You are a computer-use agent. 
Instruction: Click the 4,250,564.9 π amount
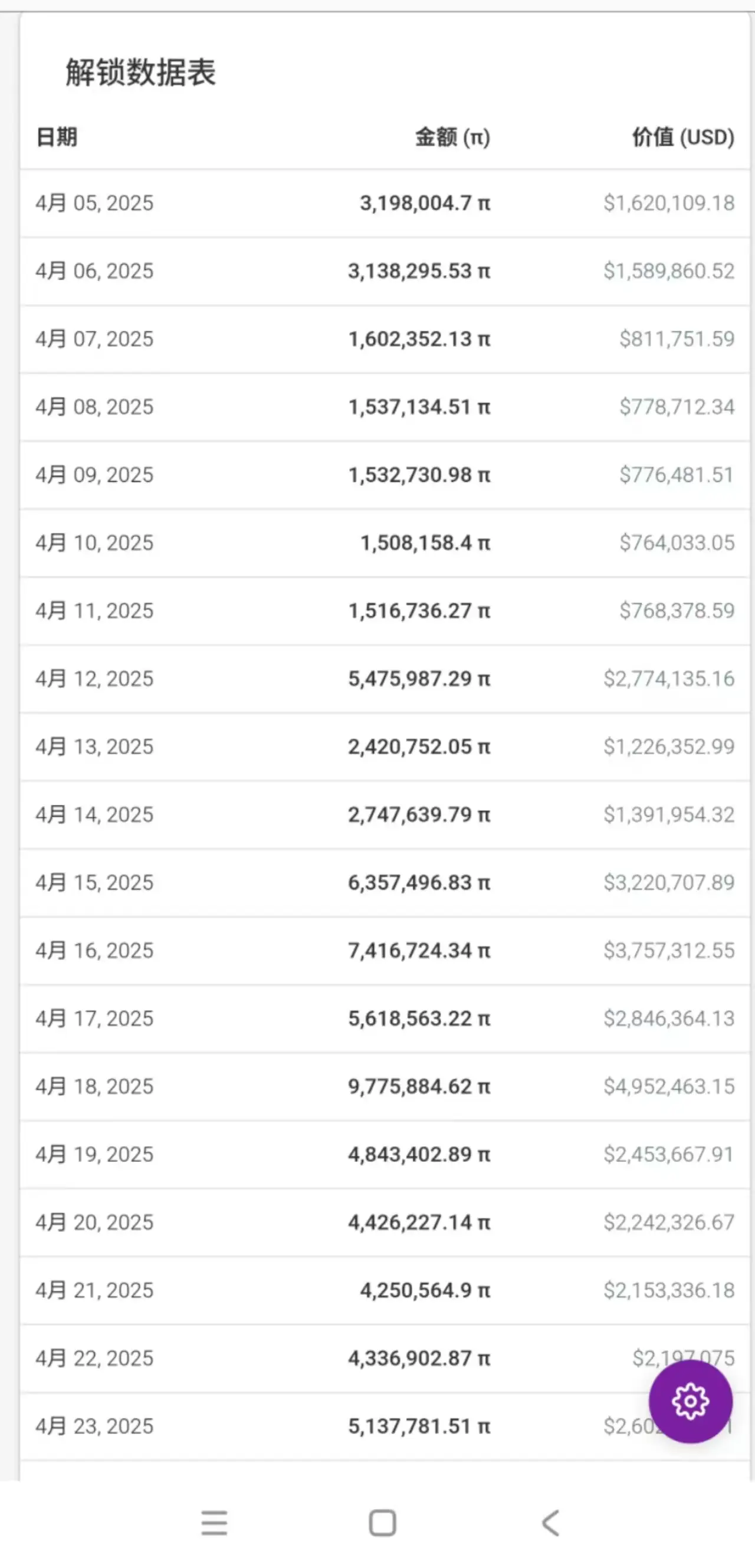pyautogui.click(x=425, y=1290)
